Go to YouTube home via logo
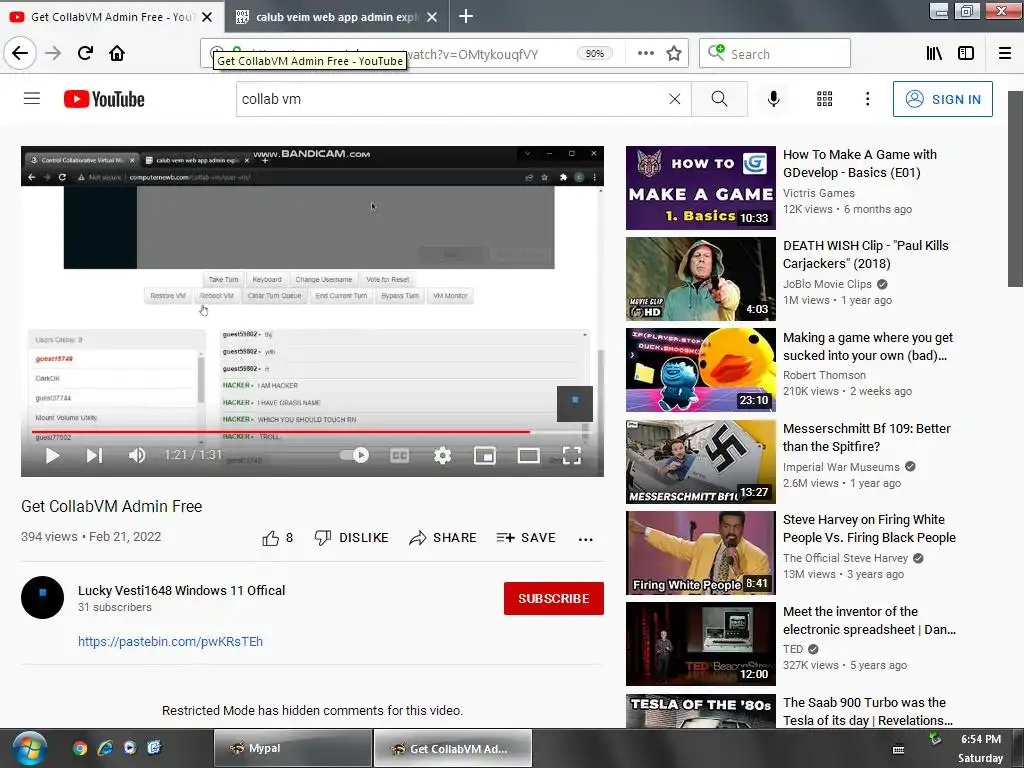Screen dimensions: 1024x768 click(x=104, y=99)
